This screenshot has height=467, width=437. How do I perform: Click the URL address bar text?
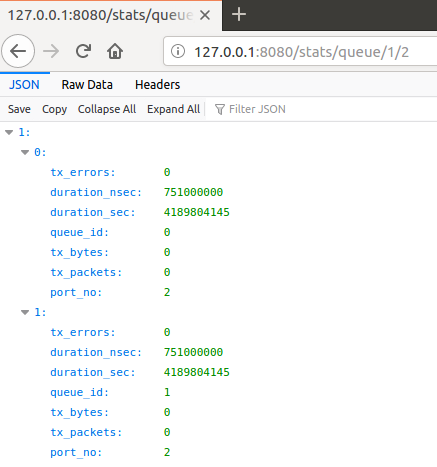click(301, 52)
